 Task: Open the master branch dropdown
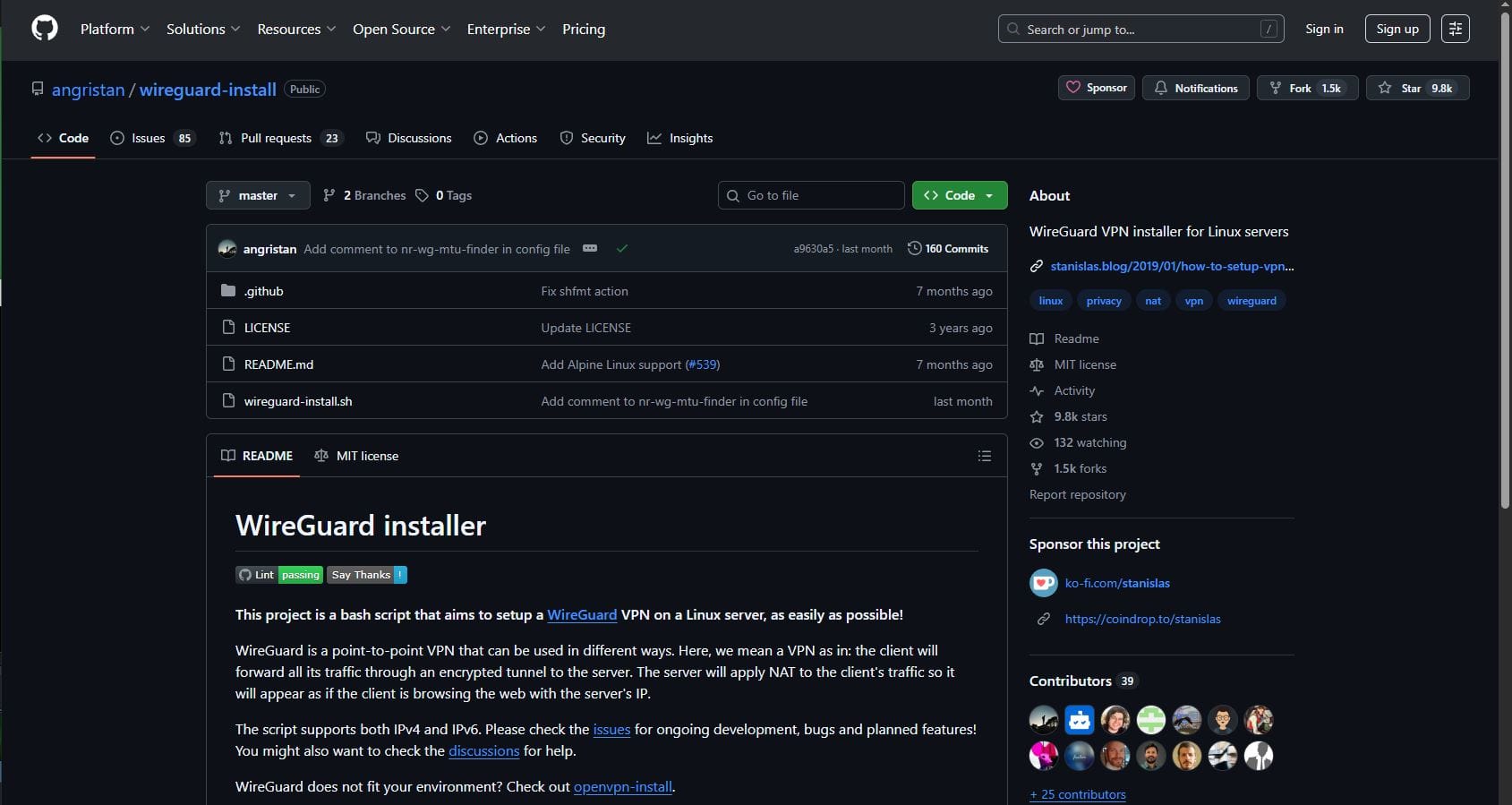tap(258, 195)
